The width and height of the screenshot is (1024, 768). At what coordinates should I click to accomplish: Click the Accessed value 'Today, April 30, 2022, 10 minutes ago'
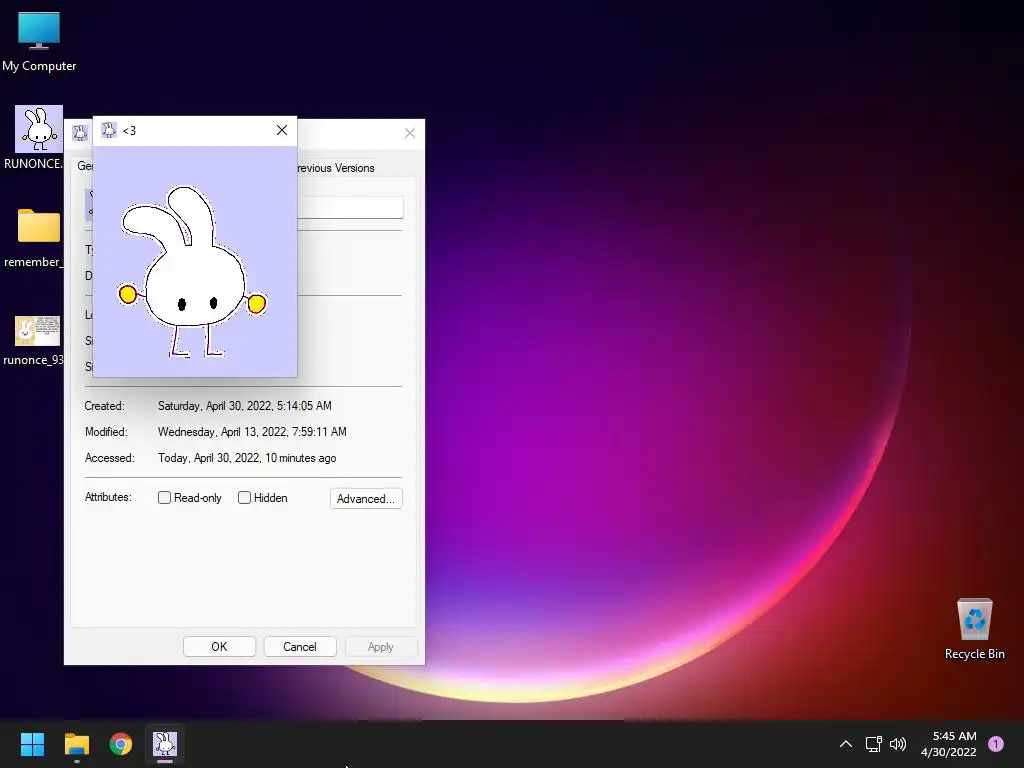point(247,458)
